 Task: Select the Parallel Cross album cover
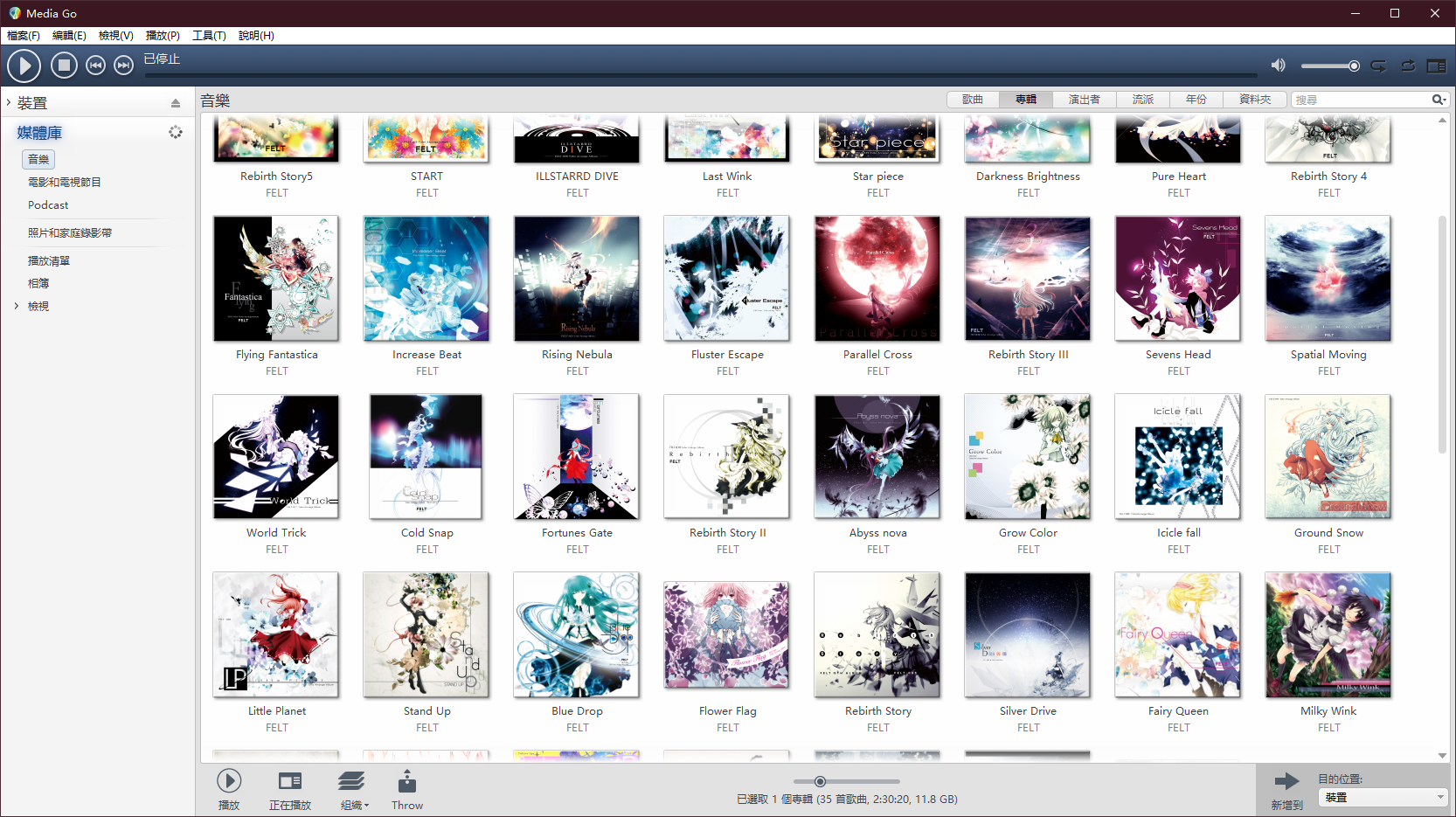(877, 279)
